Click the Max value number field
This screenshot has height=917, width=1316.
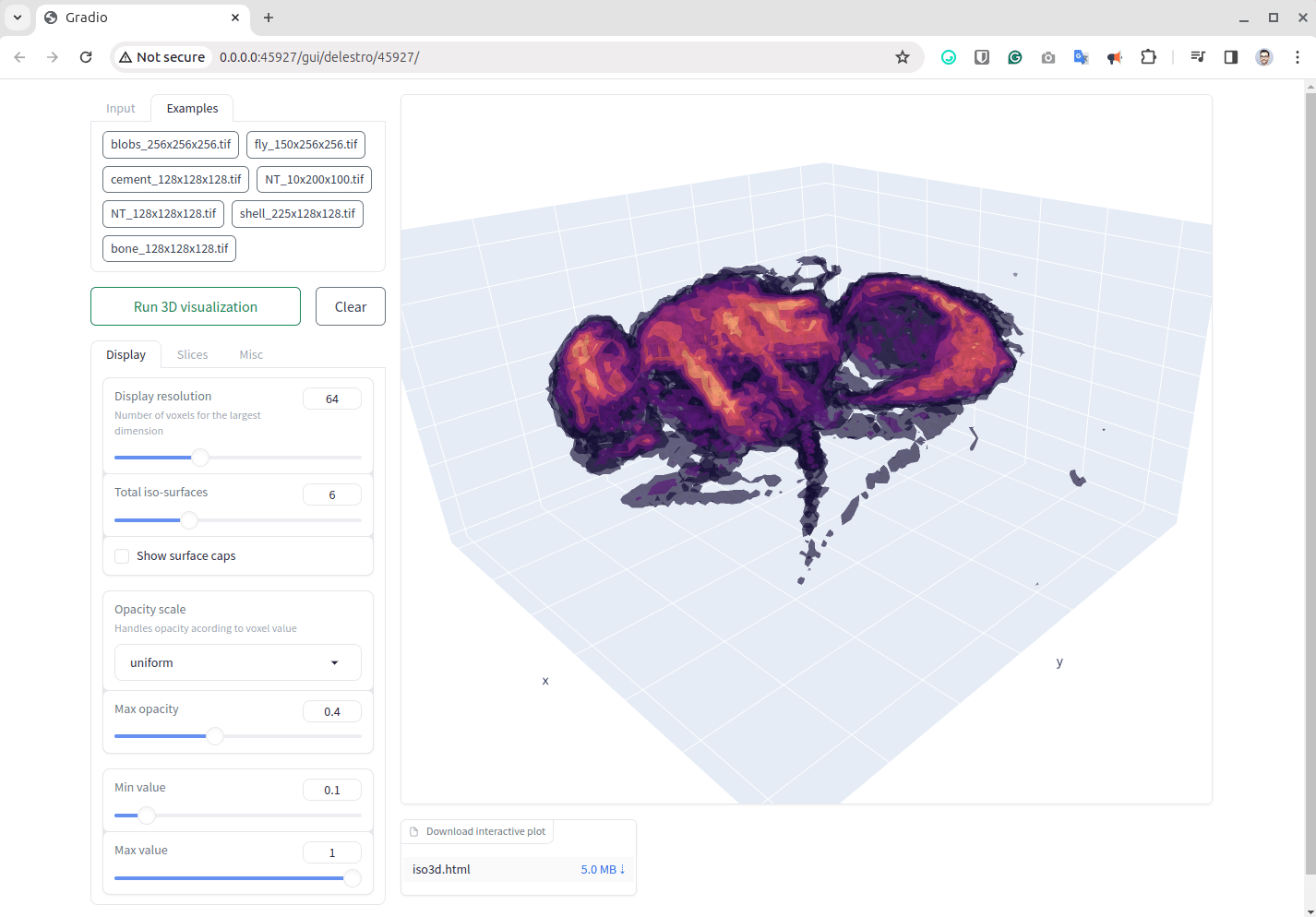[332, 852]
